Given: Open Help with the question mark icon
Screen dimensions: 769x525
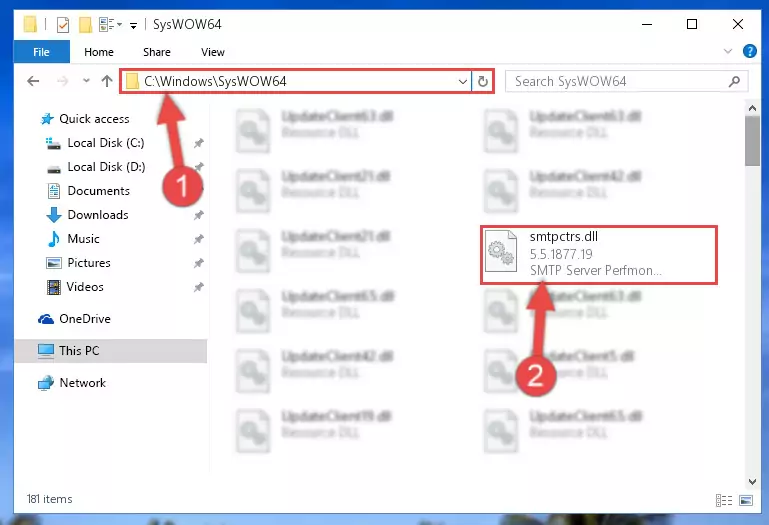Looking at the screenshot, I should tap(749, 51).
